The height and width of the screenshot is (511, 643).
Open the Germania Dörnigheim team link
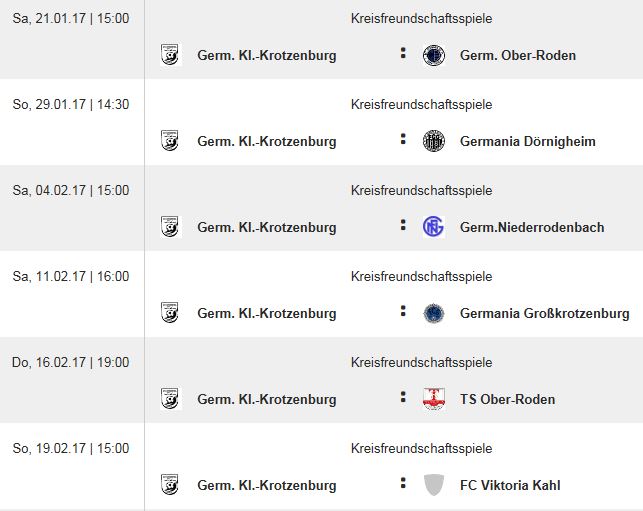click(x=527, y=141)
